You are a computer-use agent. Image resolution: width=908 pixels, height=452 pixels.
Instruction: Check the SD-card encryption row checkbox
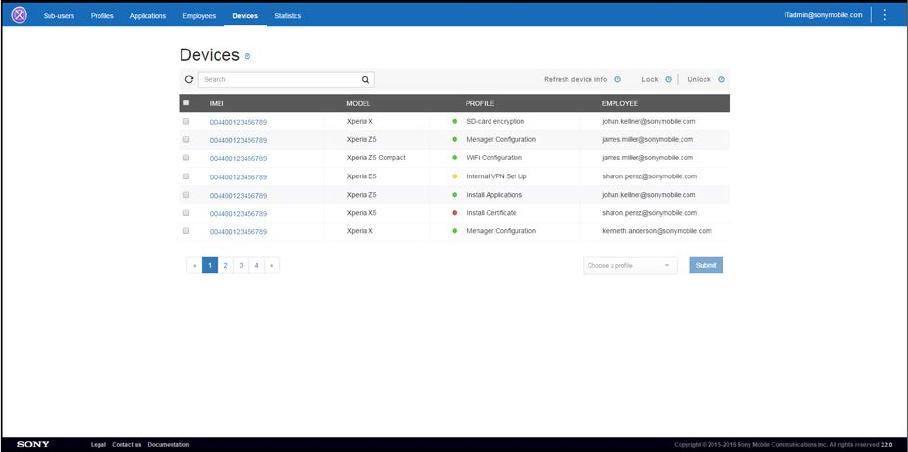tap(186, 122)
